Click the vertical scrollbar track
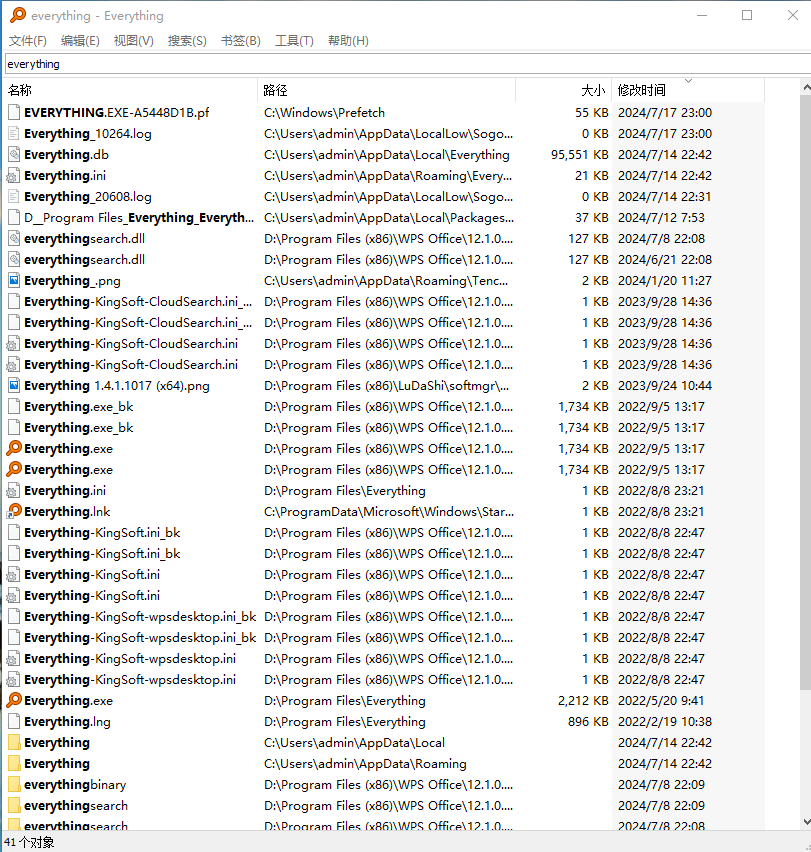 click(x=805, y=750)
